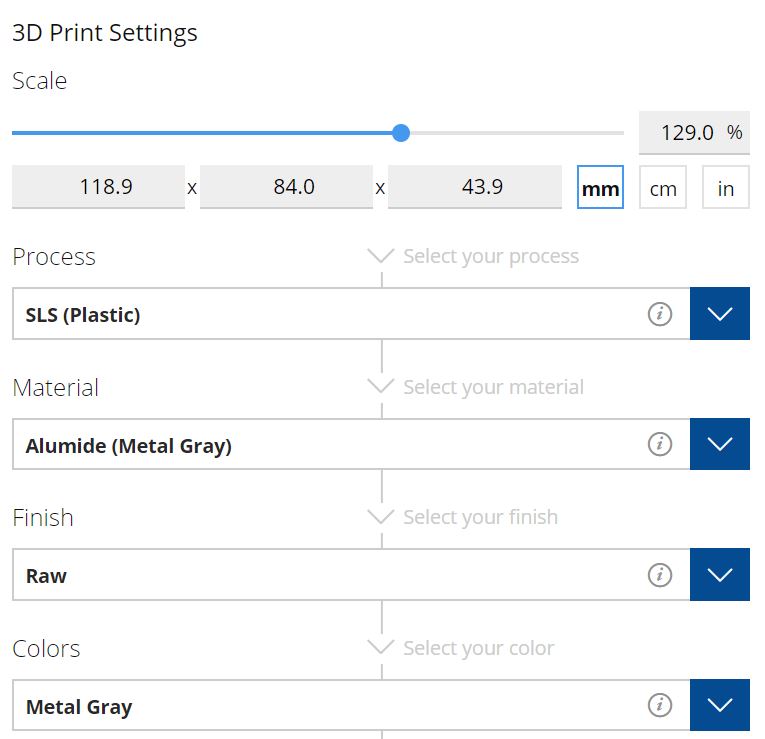Expand the Process dropdown arrow
The height and width of the screenshot is (739, 765).
click(x=720, y=314)
